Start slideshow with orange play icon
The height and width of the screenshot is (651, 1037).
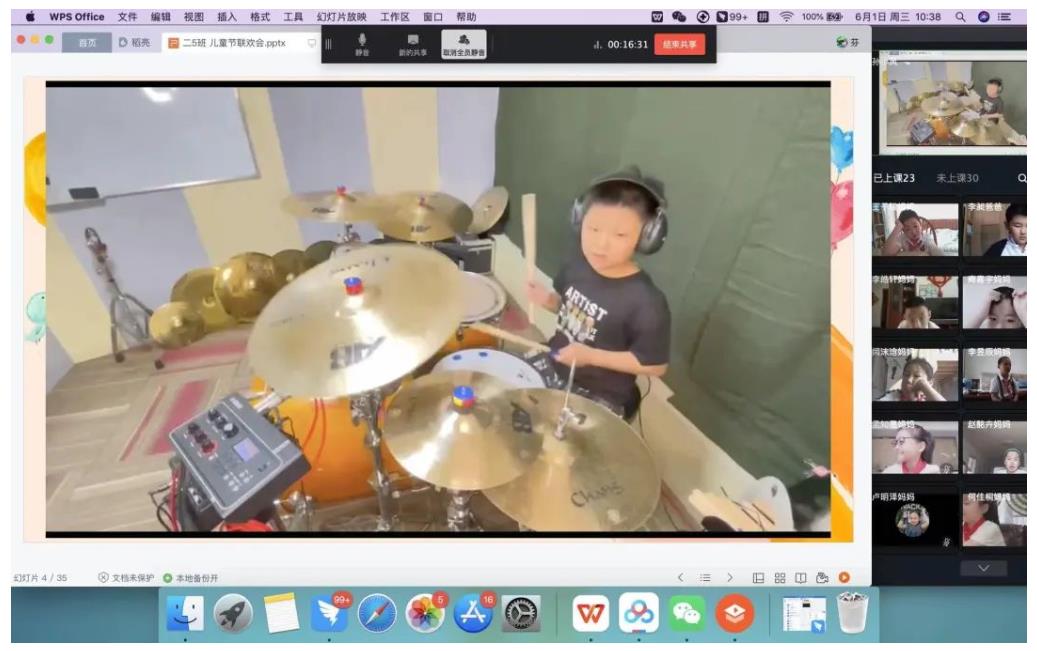(x=844, y=577)
